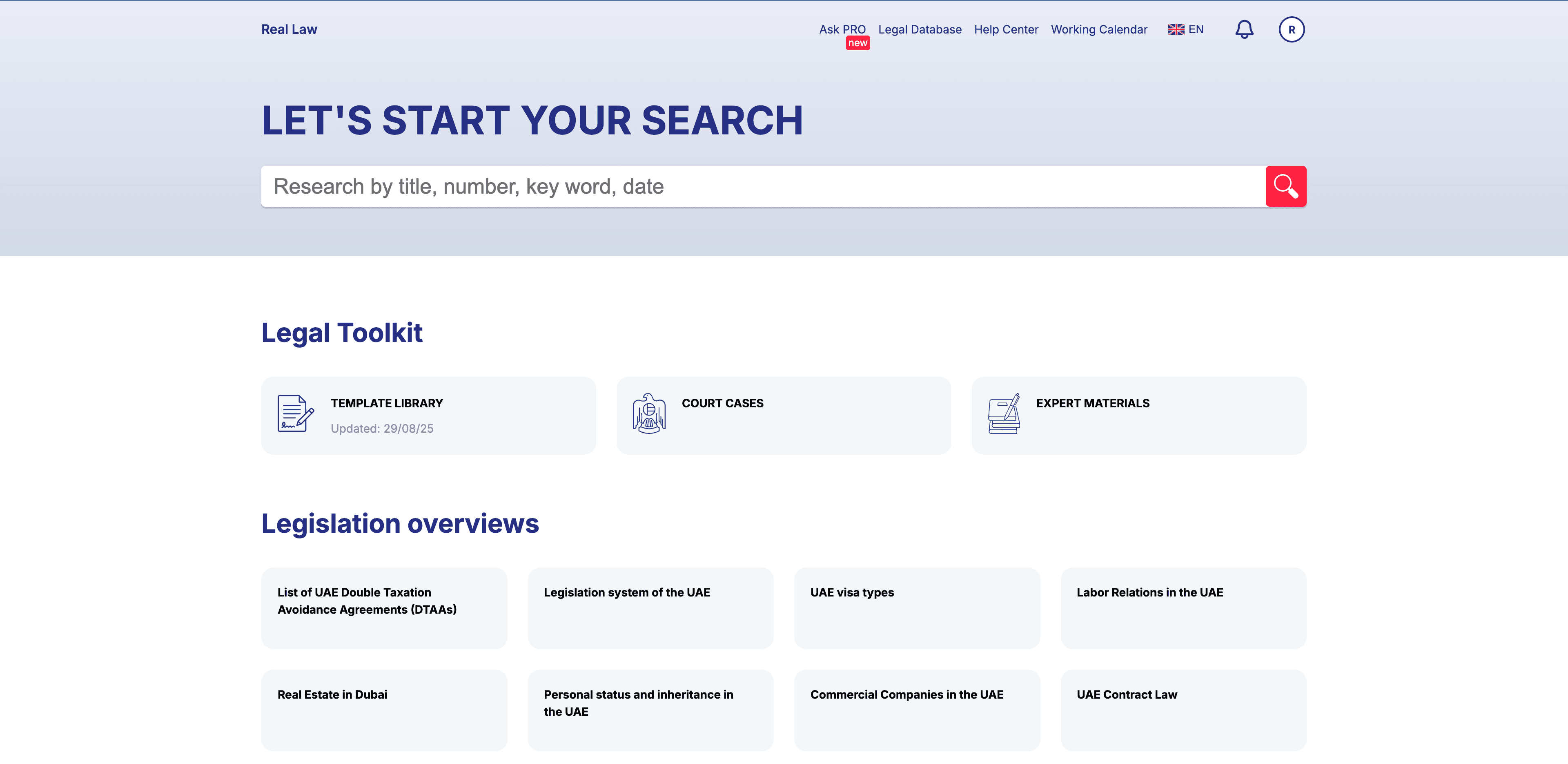Viewport: 1568px width, 764px height.
Task: Open the Working Calendar nav link
Action: coord(1099,29)
